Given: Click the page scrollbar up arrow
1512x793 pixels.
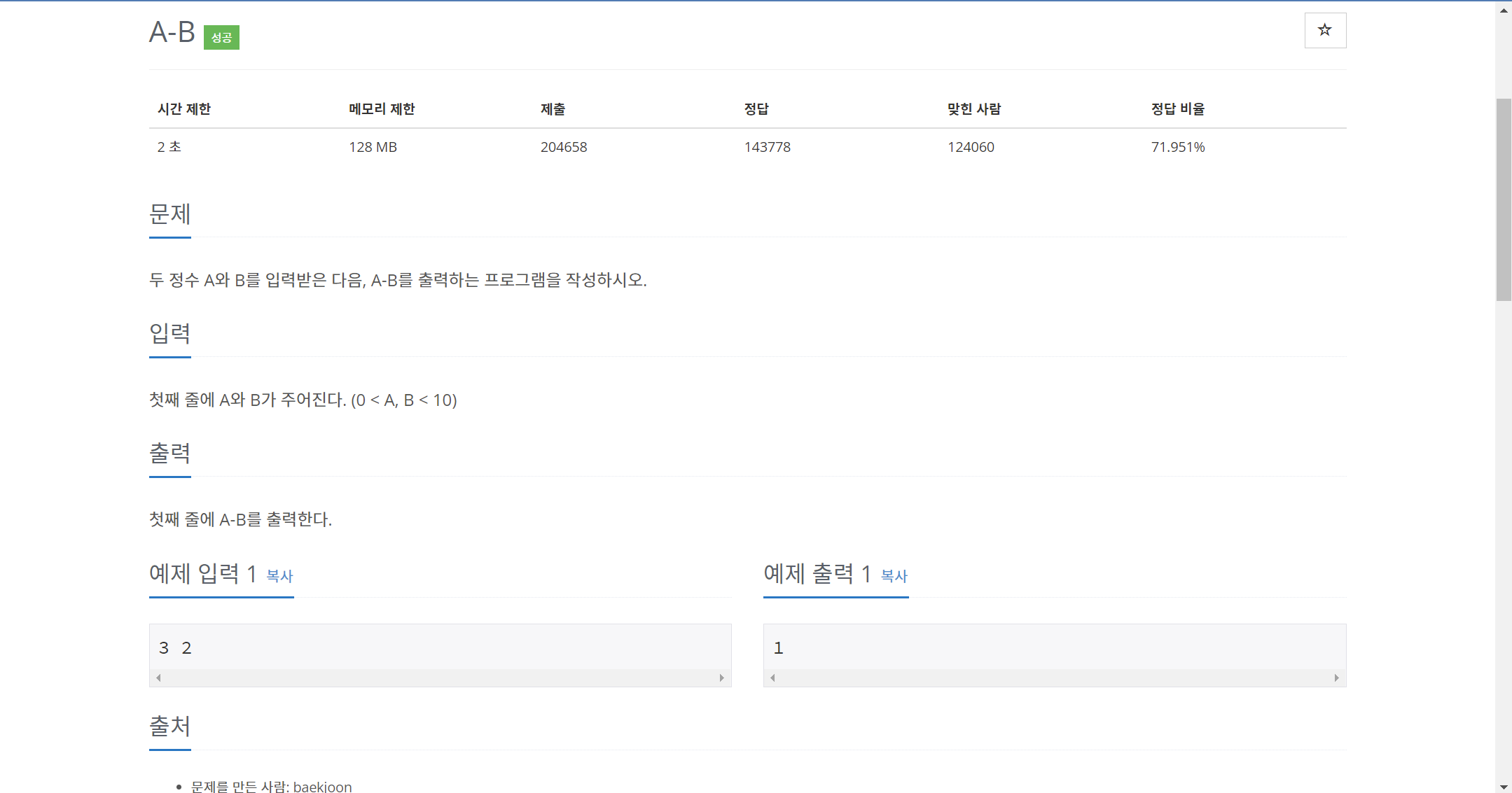Looking at the screenshot, I should [1503, 10].
